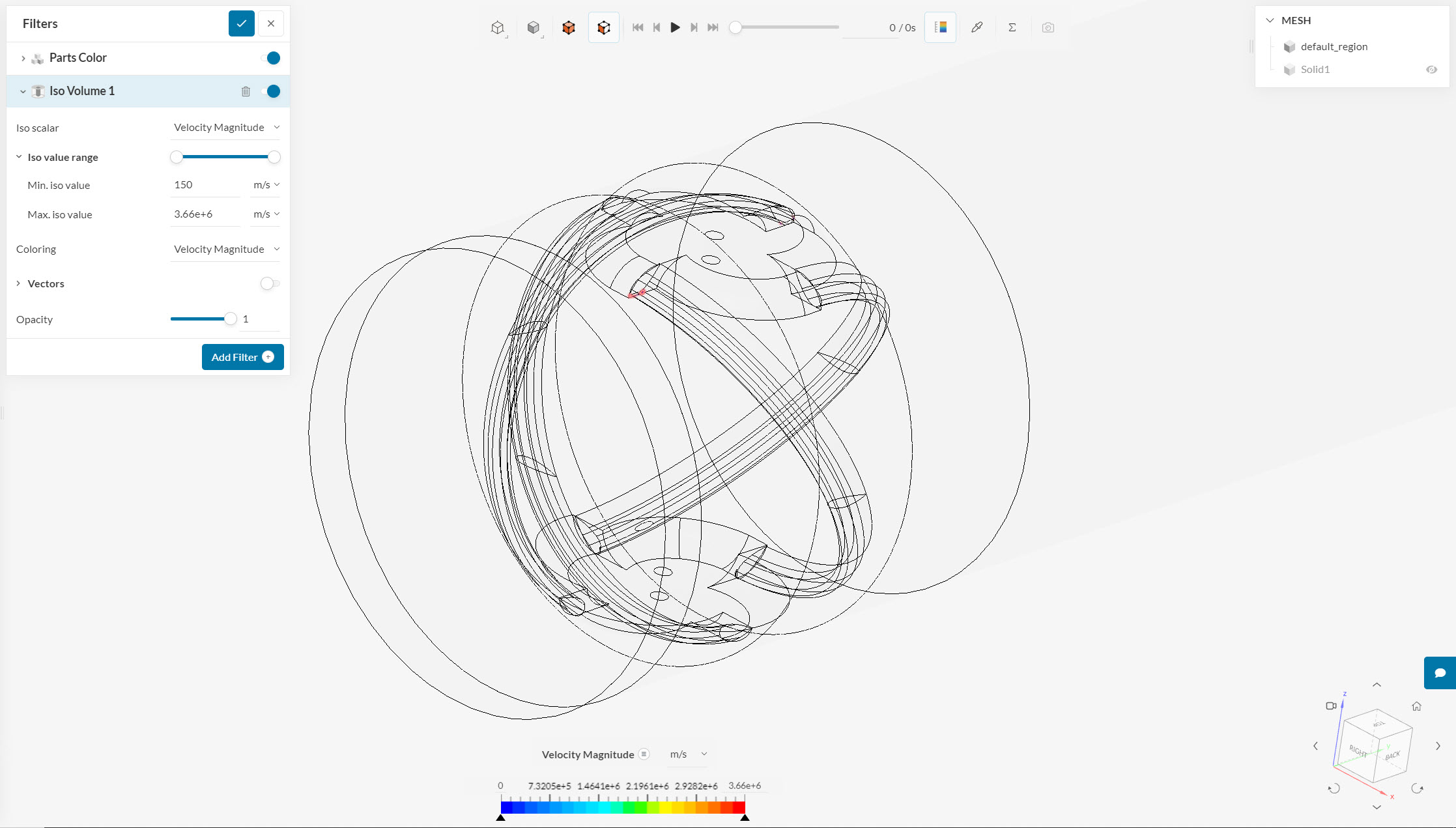Click the Min. iso value input field

(205, 185)
